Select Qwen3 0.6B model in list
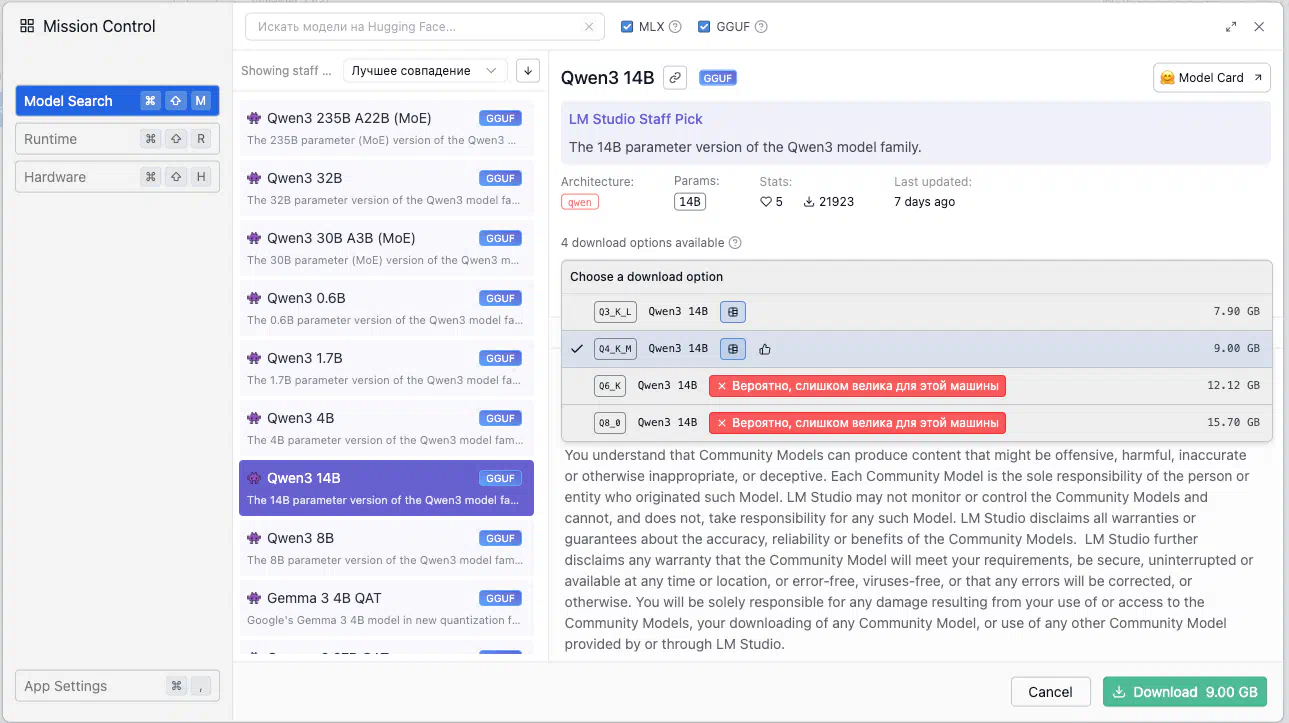Screen dimensions: 1289x723 (x=386, y=308)
